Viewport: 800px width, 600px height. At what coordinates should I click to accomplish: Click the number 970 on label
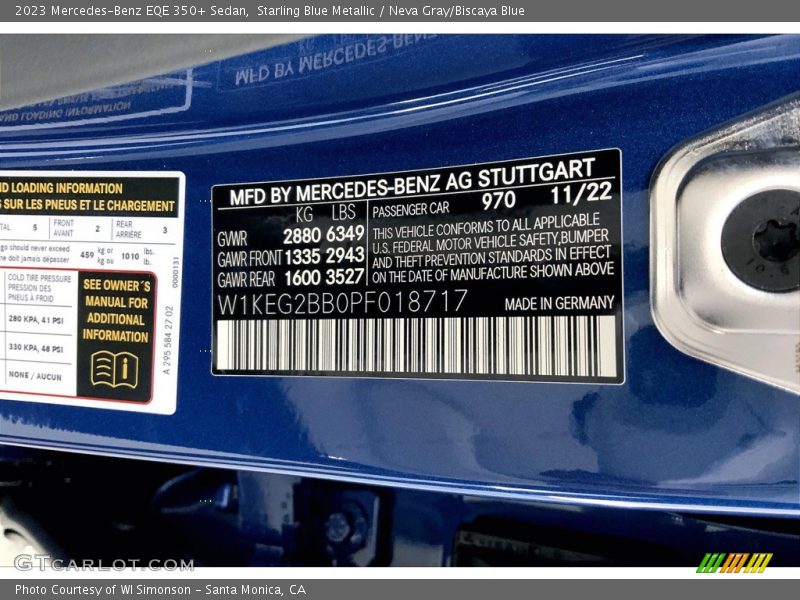point(498,201)
